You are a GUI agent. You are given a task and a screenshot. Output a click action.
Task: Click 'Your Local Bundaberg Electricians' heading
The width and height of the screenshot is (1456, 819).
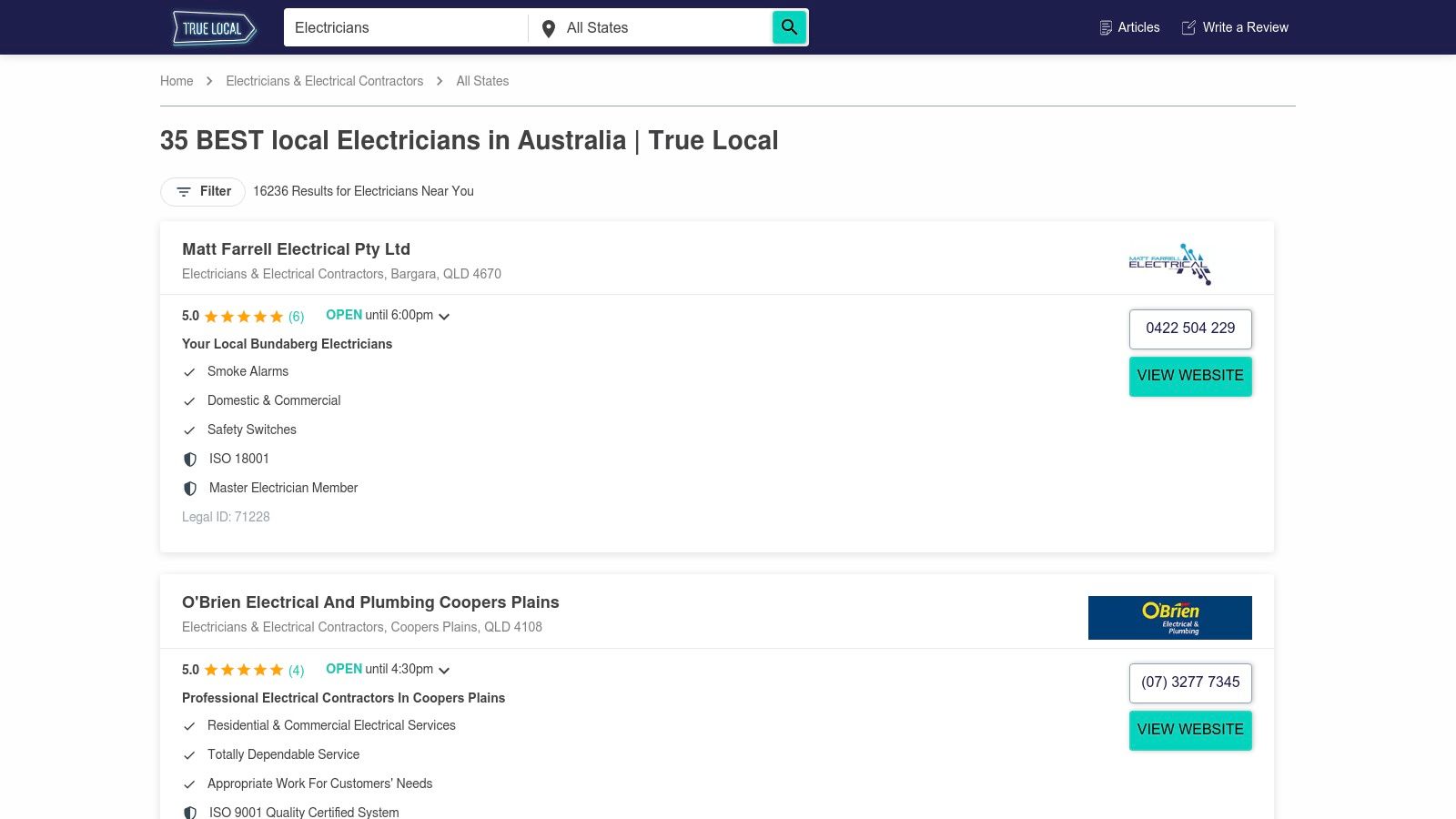287,344
